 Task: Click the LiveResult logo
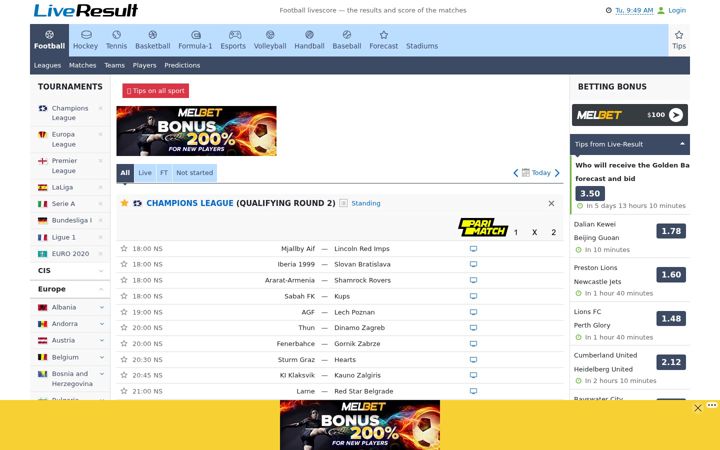[85, 11]
